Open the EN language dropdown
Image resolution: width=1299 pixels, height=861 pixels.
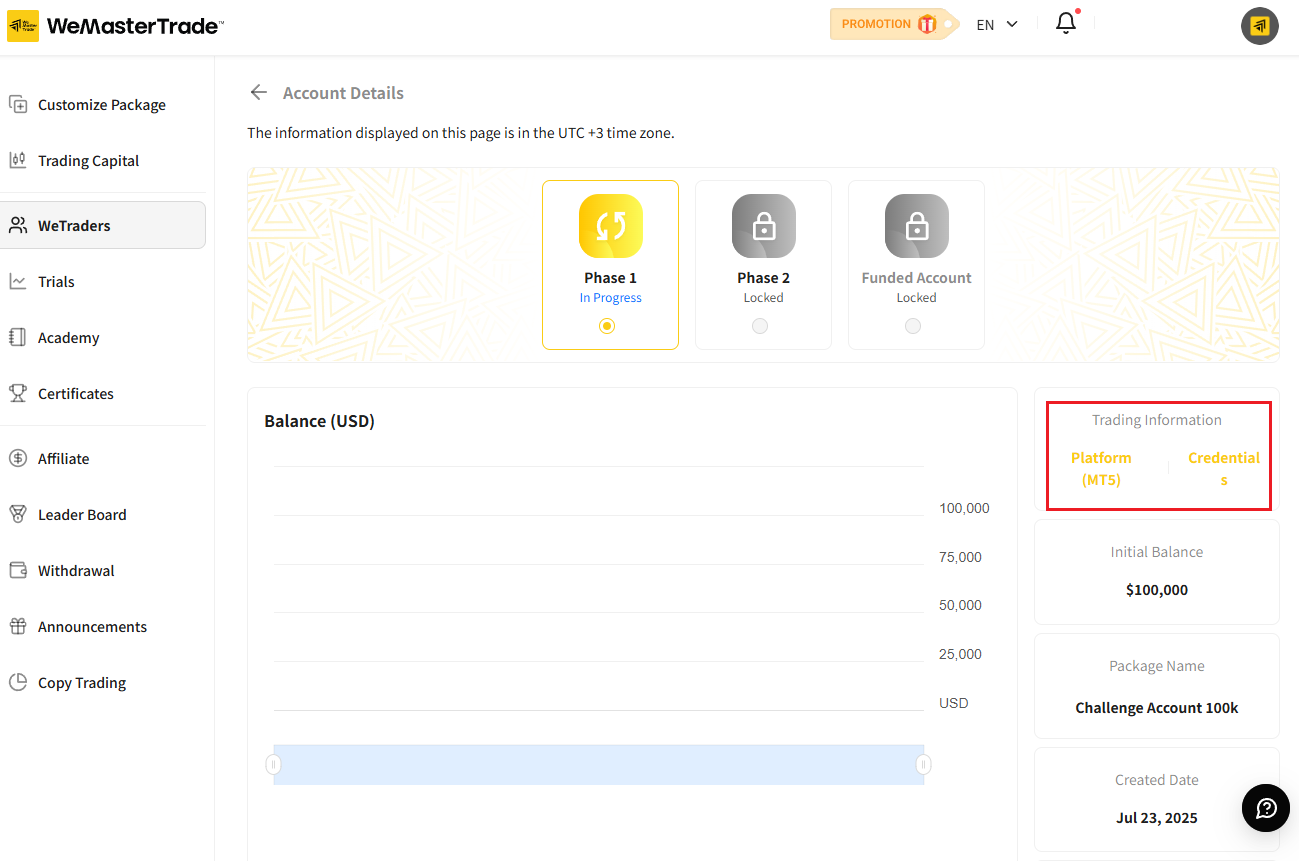(997, 24)
